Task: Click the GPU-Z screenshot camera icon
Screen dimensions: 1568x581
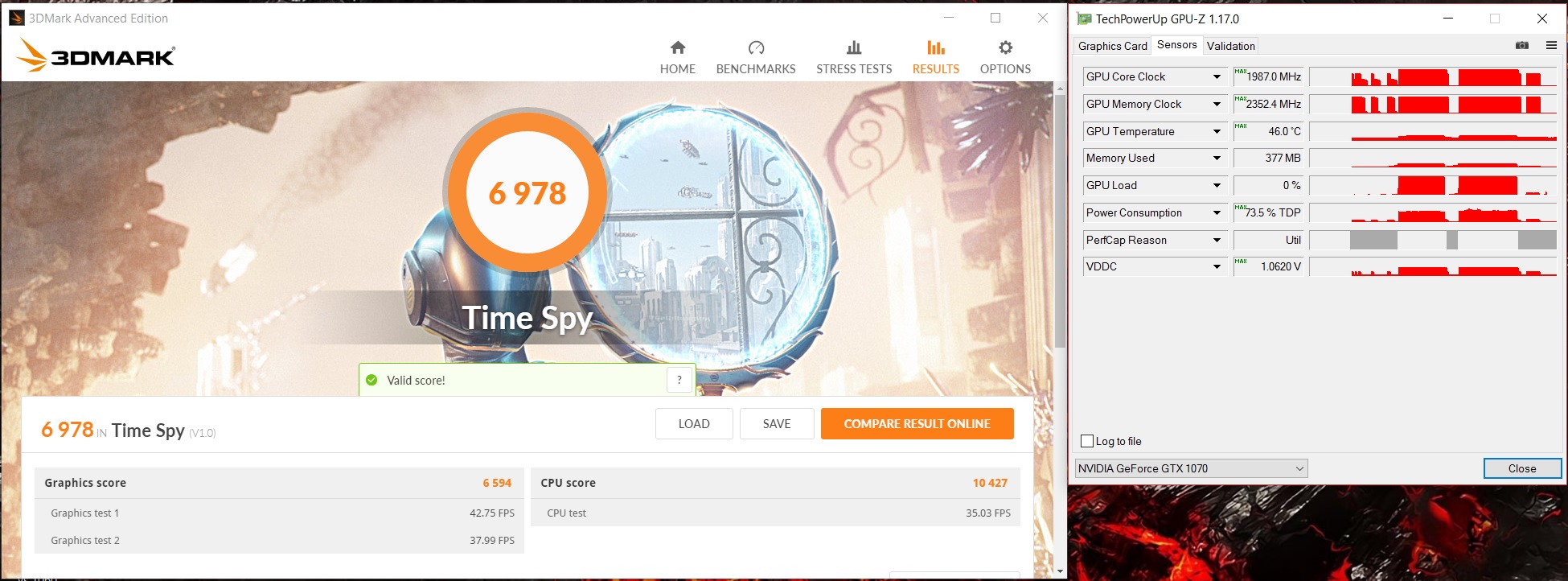Action: tap(1522, 46)
